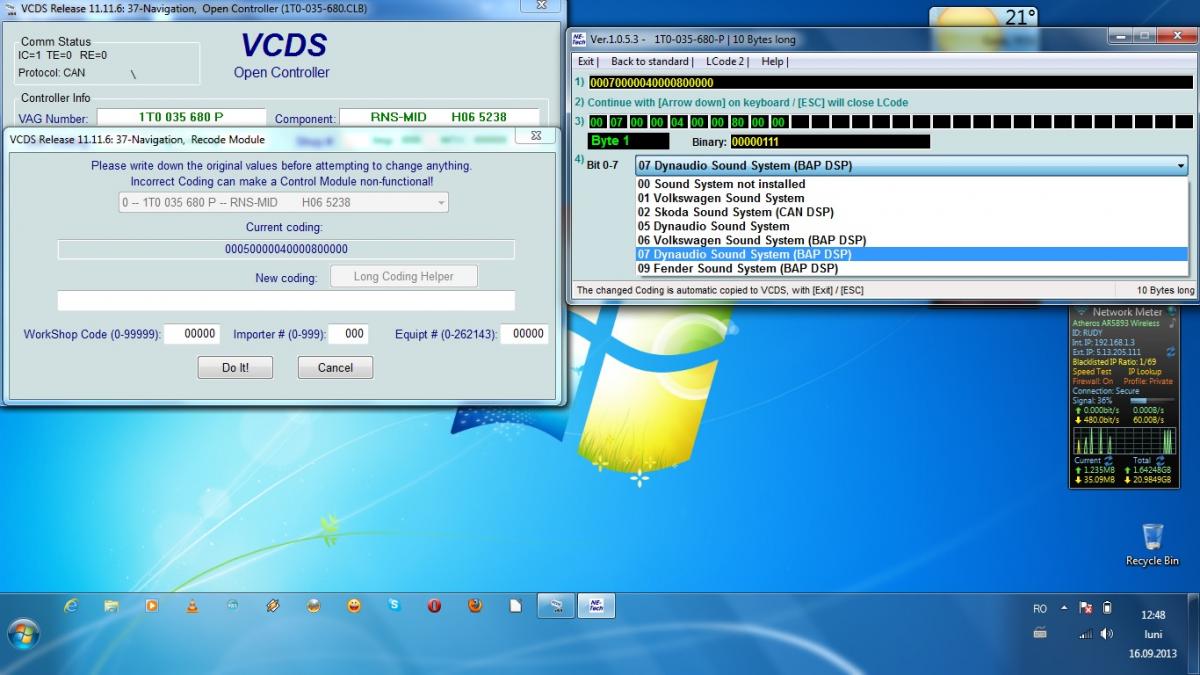Launch VLC media player from taskbar
Image resolution: width=1200 pixels, height=675 pixels.
click(192, 605)
